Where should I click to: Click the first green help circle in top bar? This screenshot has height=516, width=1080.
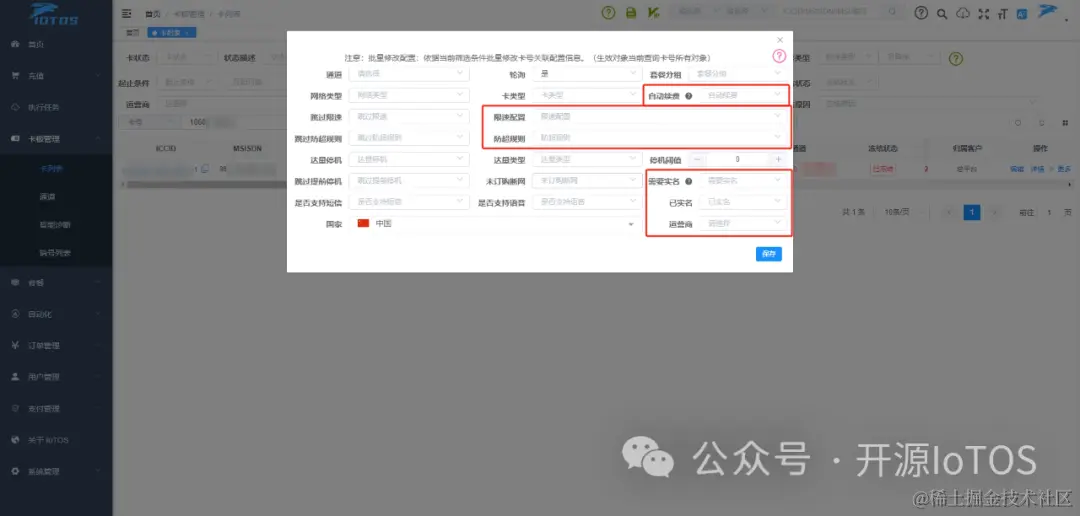pos(608,13)
